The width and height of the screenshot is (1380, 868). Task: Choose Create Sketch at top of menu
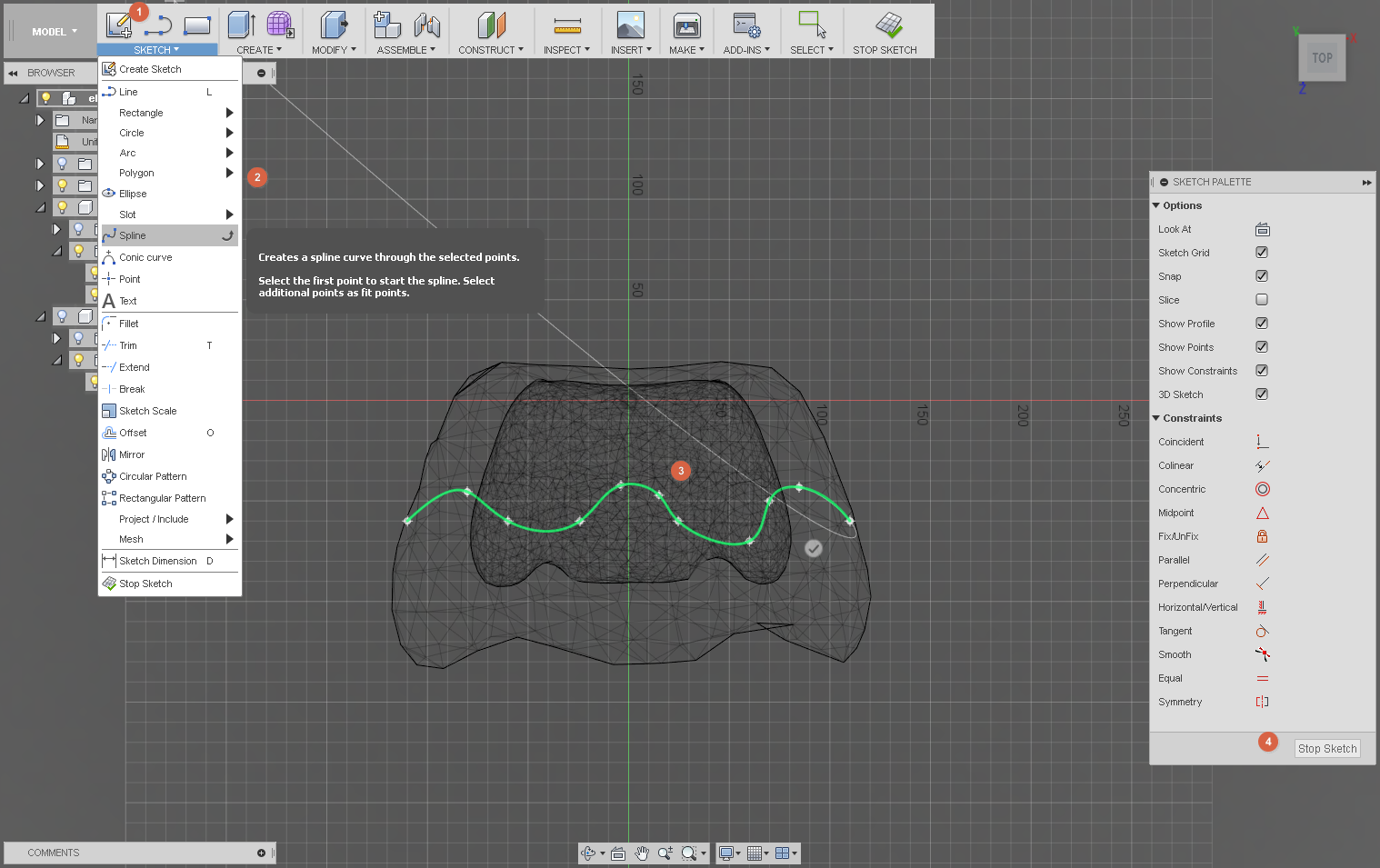click(169, 69)
